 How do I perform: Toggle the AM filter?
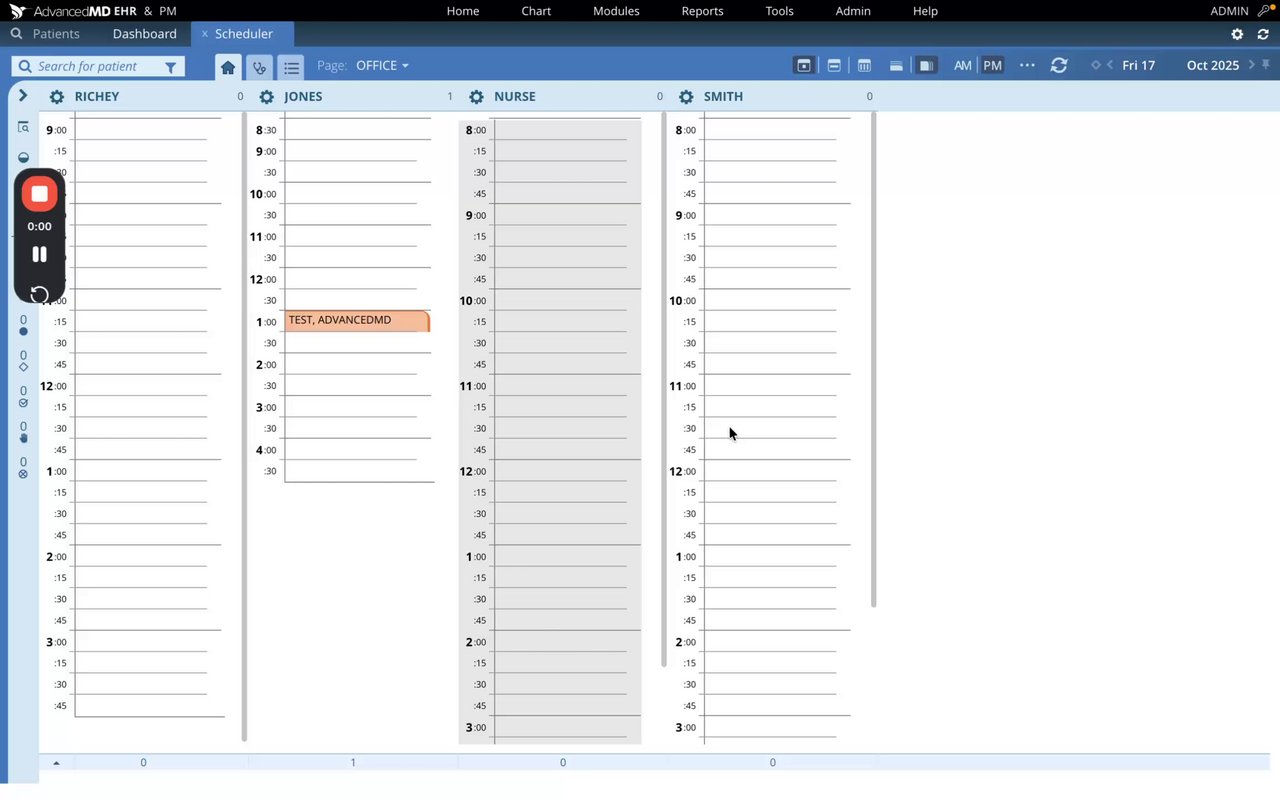[963, 66]
